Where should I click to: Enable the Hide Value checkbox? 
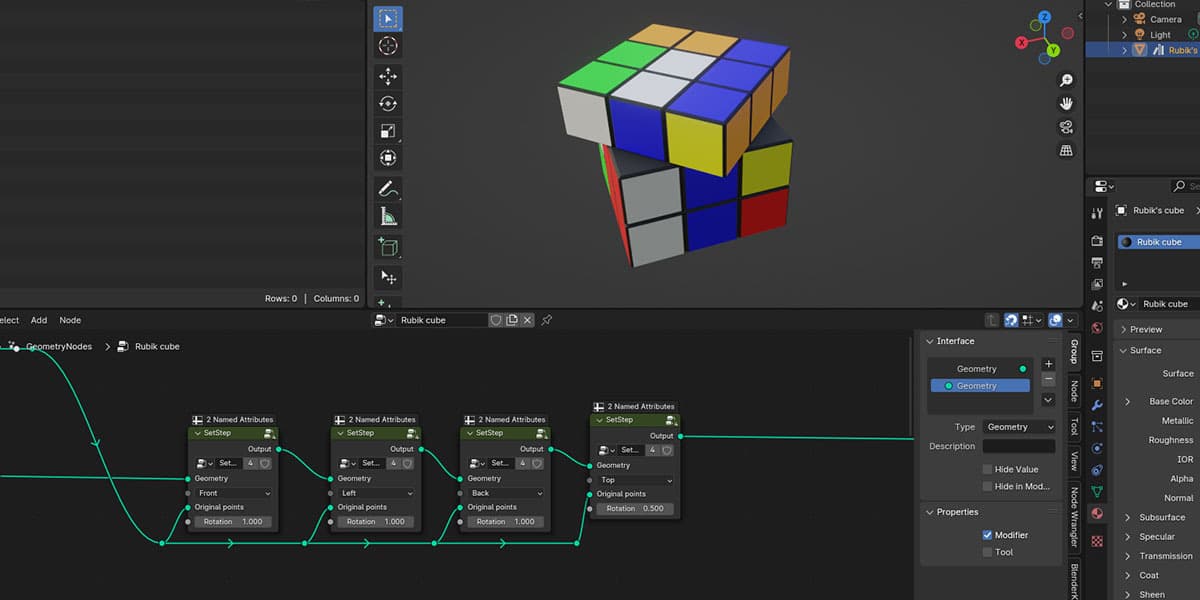click(987, 469)
